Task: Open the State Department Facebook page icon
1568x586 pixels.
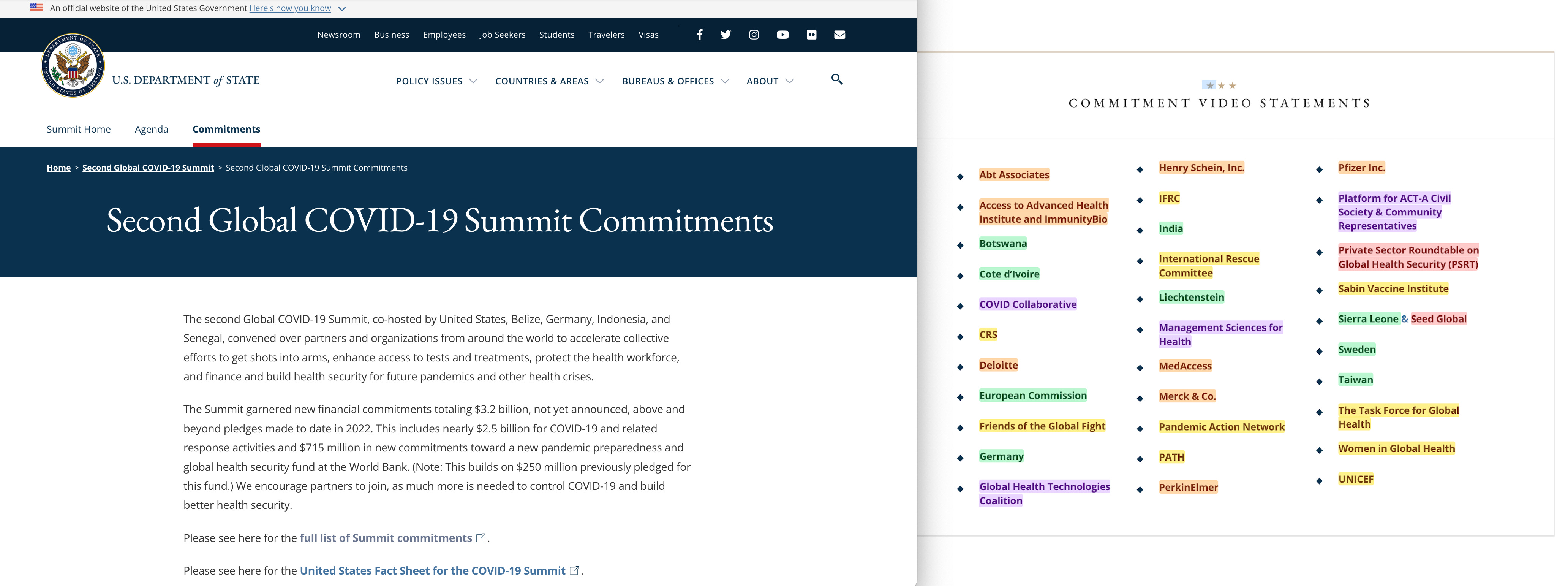Action: click(699, 35)
